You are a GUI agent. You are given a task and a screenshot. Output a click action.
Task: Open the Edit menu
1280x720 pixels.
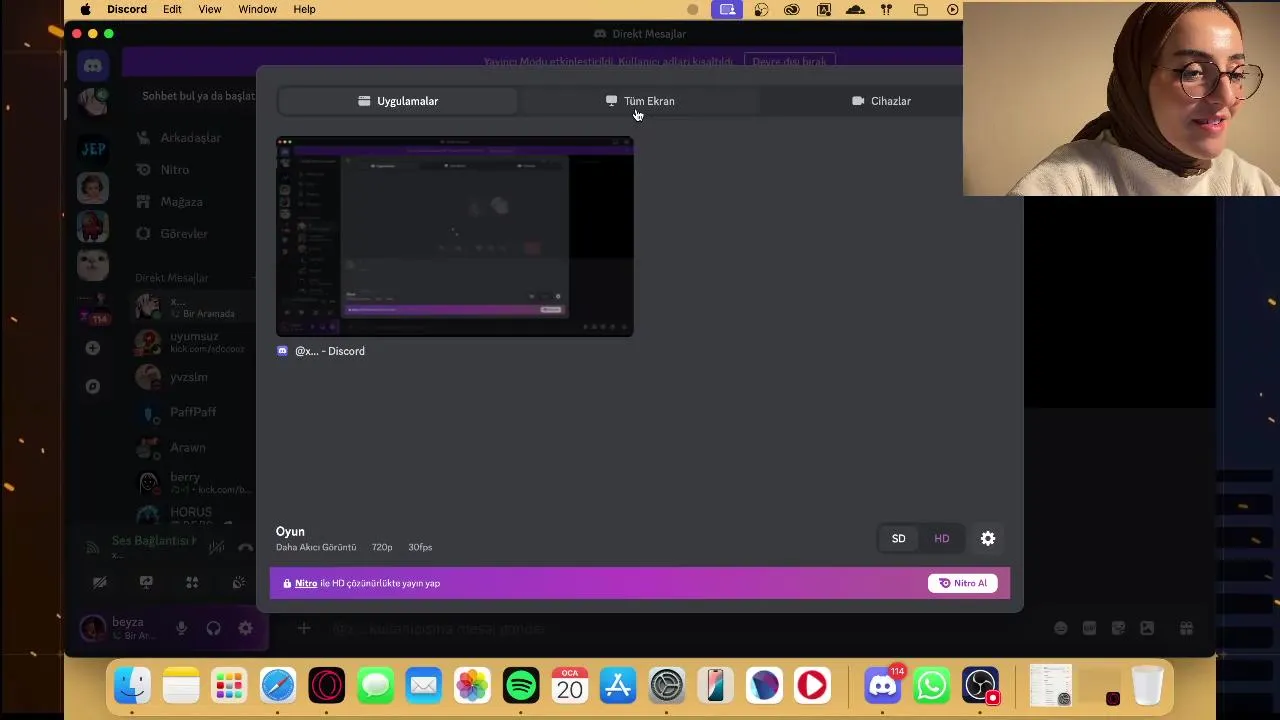172,9
